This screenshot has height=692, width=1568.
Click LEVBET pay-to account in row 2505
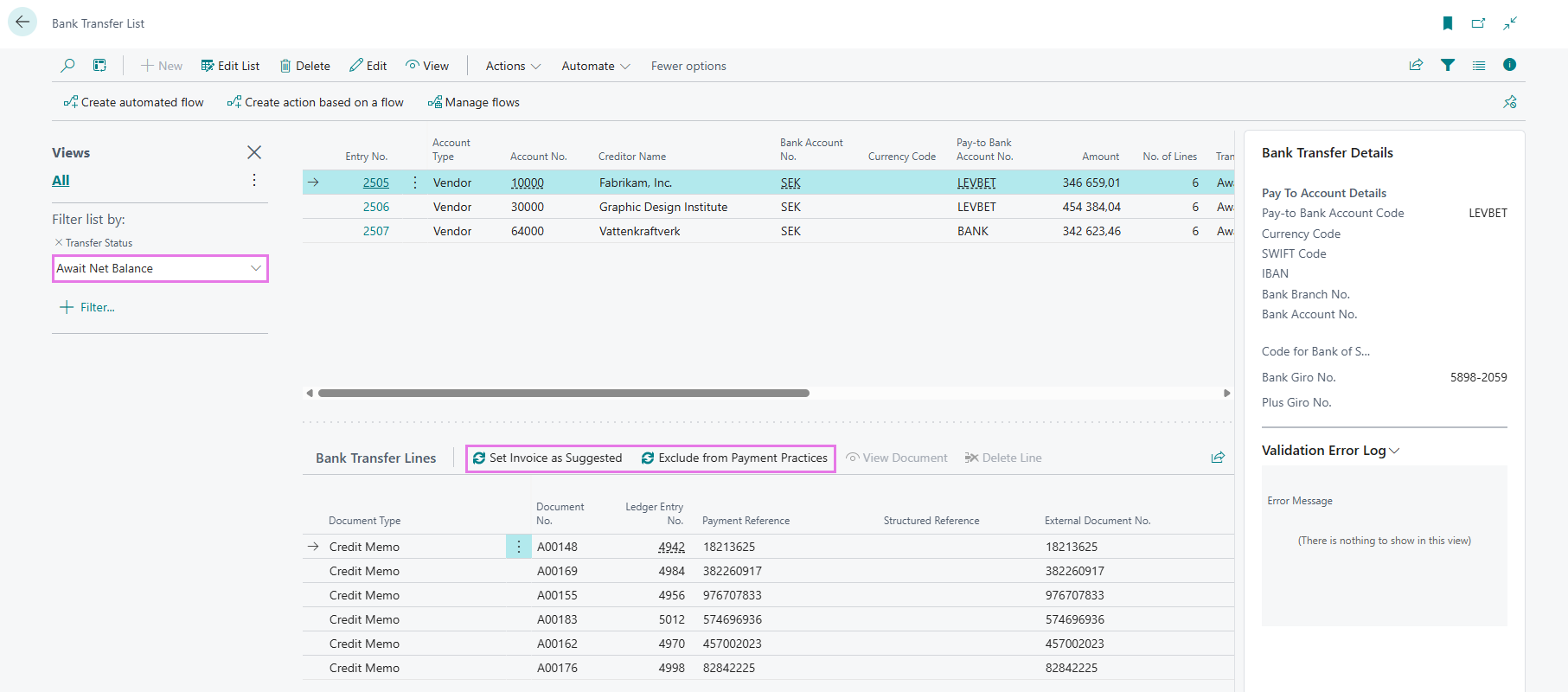click(x=976, y=183)
